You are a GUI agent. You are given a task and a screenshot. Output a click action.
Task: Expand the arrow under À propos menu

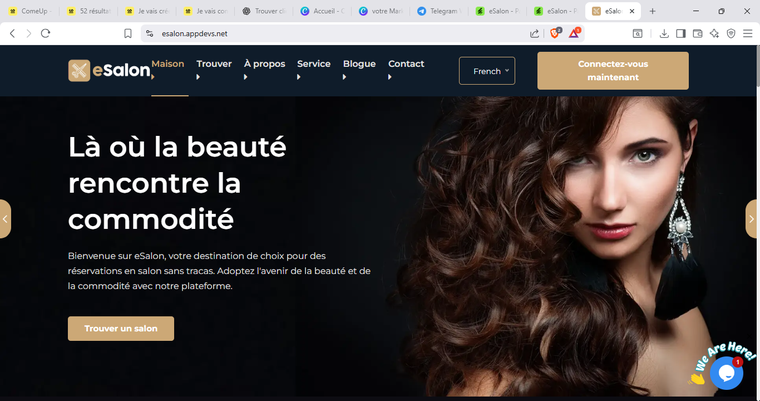pos(246,77)
